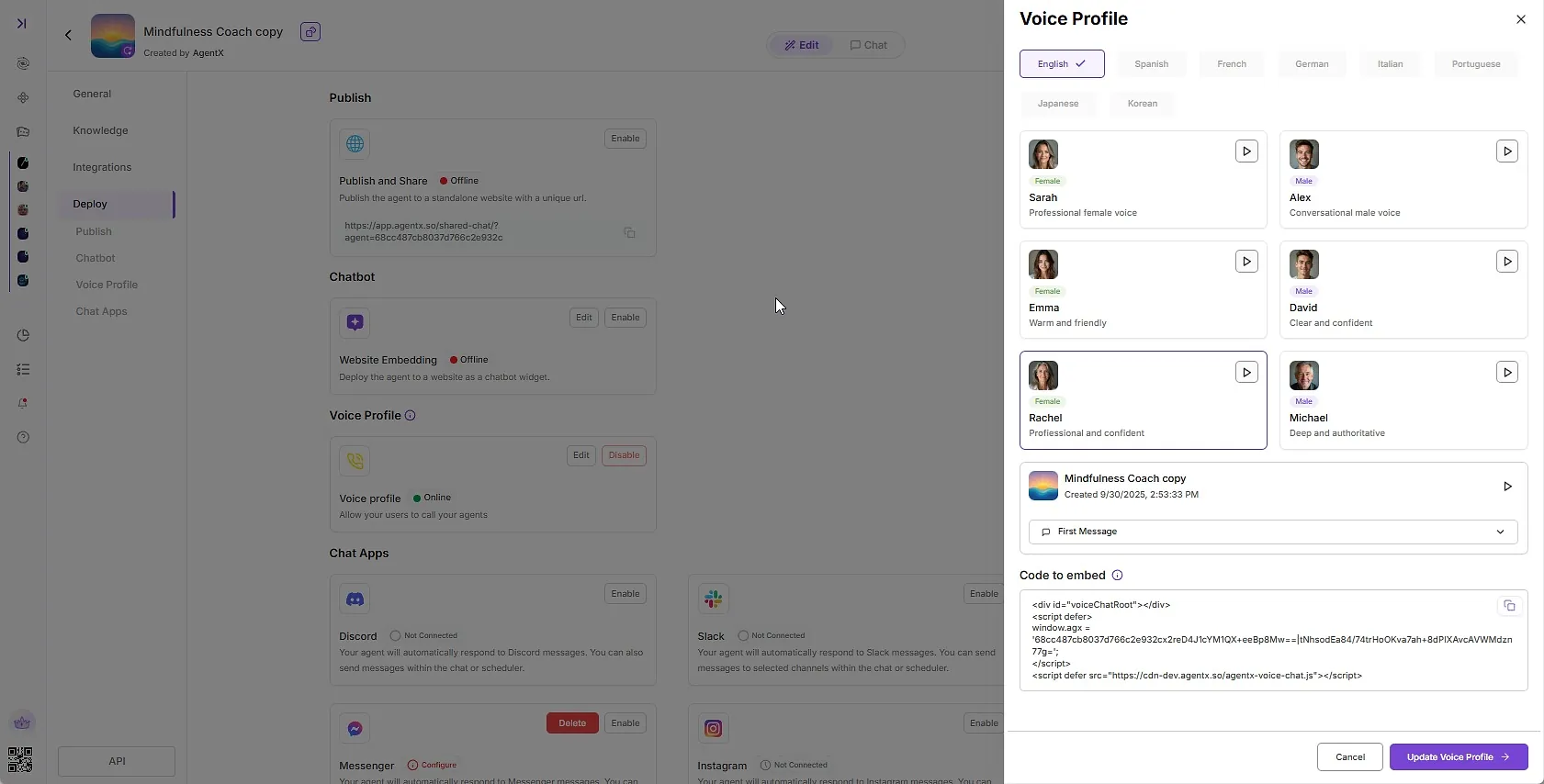
Task: Go to Chat Apps submenu item
Action: [x=102, y=311]
